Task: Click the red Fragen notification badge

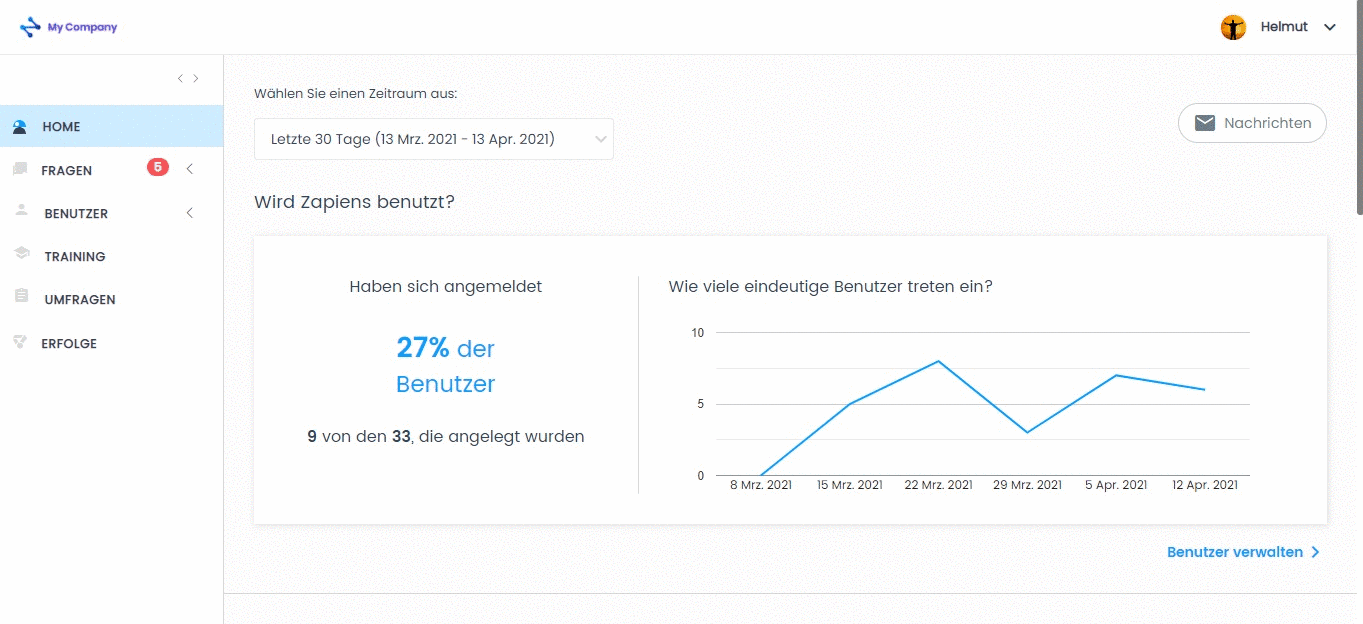Action: (x=158, y=167)
